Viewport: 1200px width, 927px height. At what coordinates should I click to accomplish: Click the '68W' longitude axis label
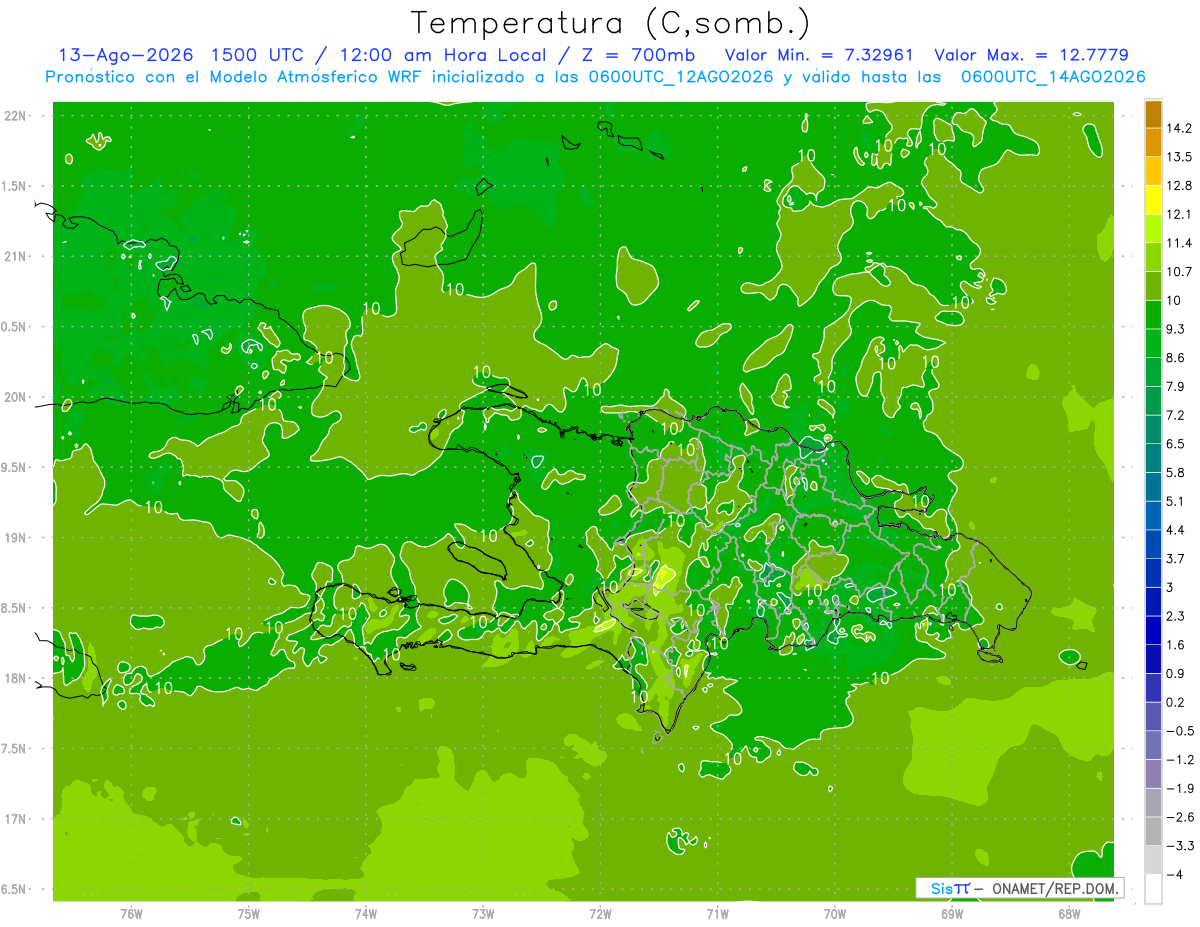pyautogui.click(x=1069, y=914)
